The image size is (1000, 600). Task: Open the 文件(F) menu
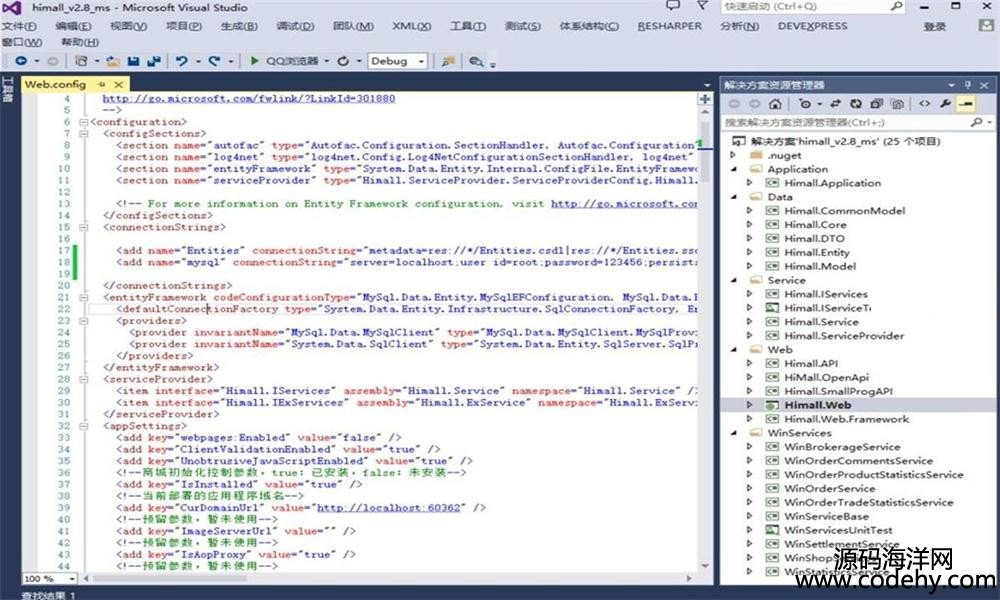tap(19, 26)
